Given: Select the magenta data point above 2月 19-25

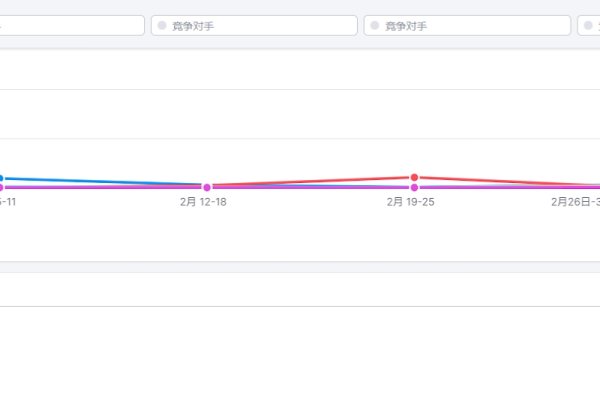Looking at the screenshot, I should click(x=414, y=187).
